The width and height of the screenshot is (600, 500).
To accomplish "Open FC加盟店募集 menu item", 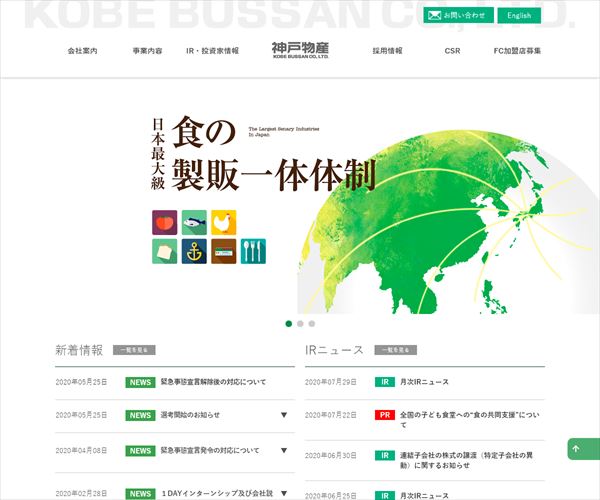I will click(517, 50).
